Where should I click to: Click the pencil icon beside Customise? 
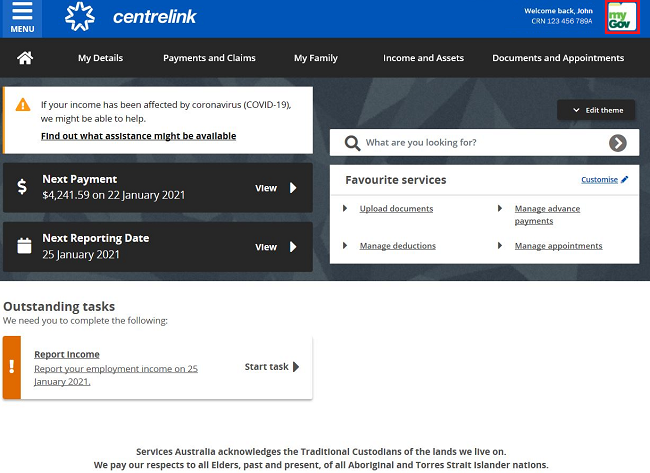625,180
